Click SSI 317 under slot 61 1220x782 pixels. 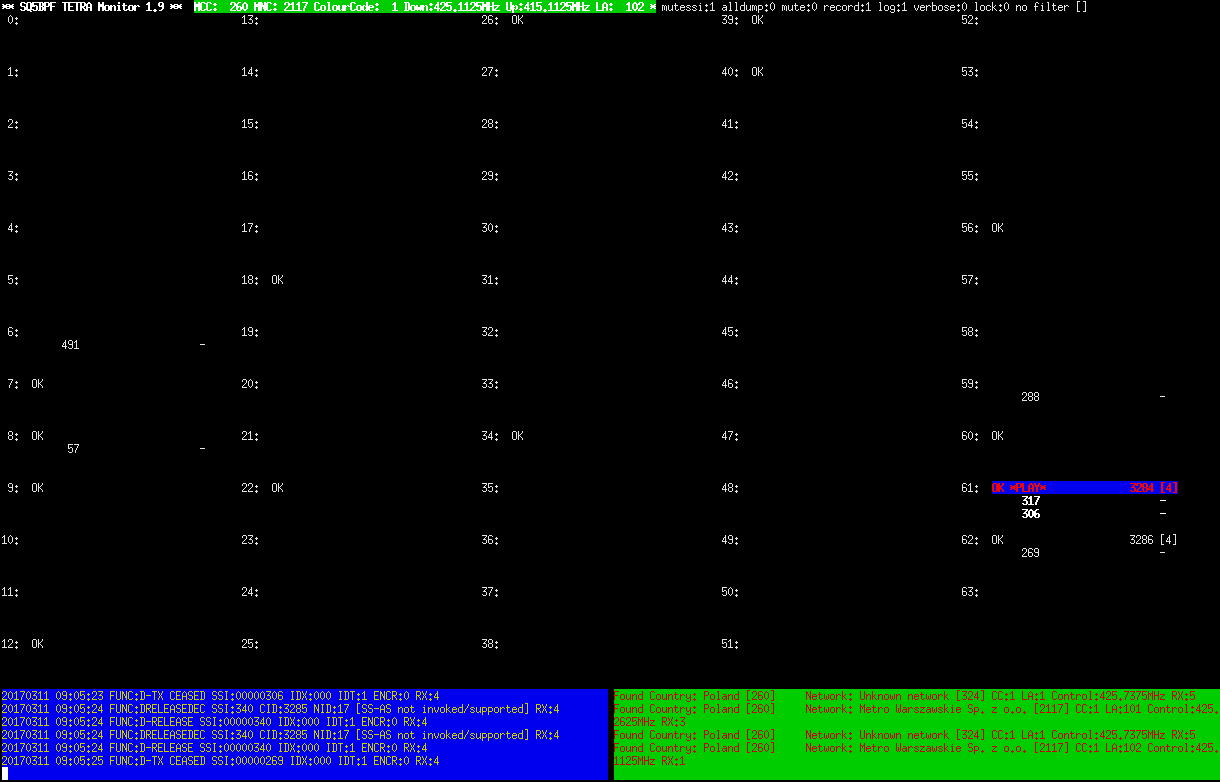(1031, 501)
